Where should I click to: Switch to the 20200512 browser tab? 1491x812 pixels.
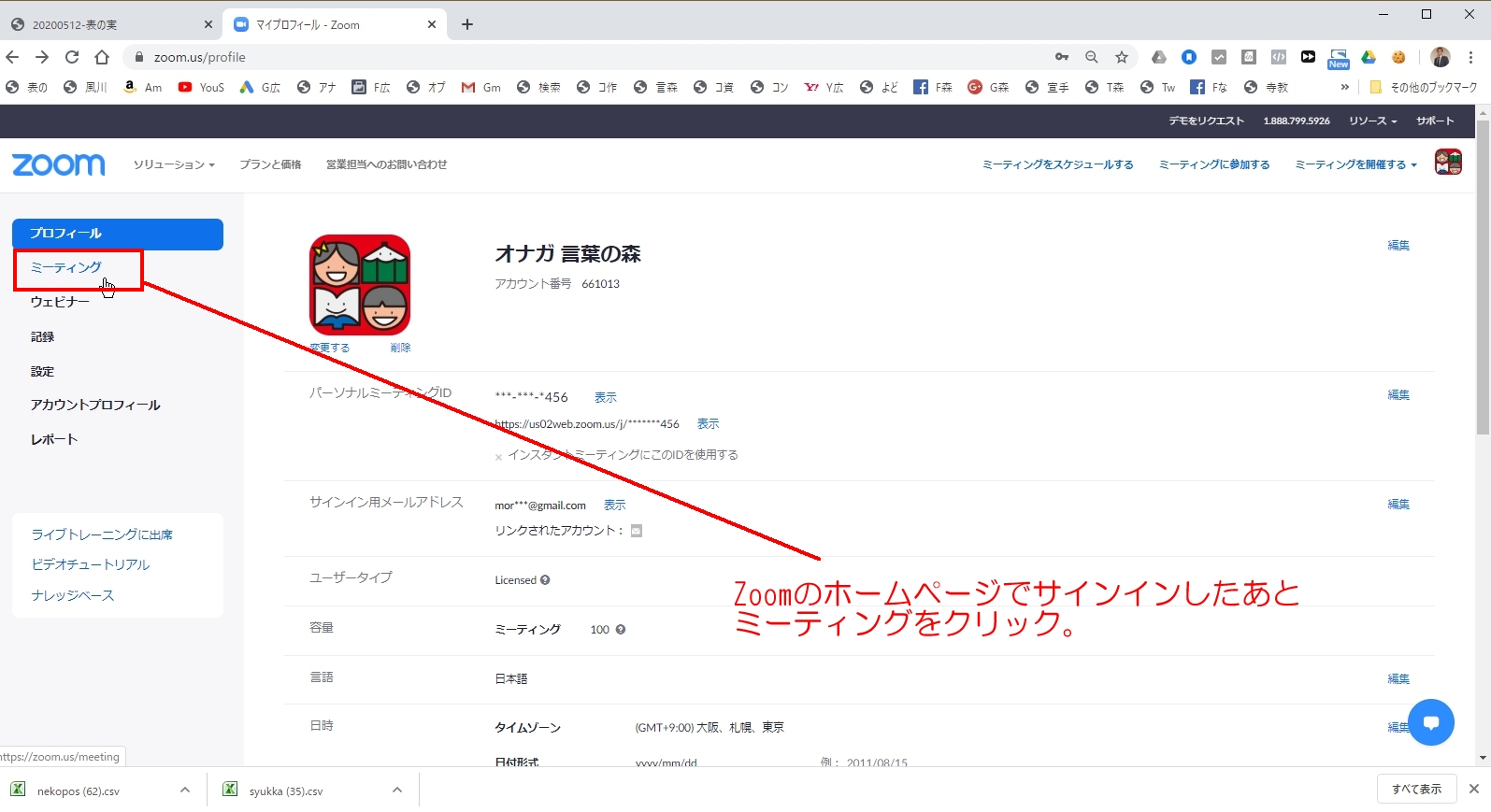coord(110,24)
